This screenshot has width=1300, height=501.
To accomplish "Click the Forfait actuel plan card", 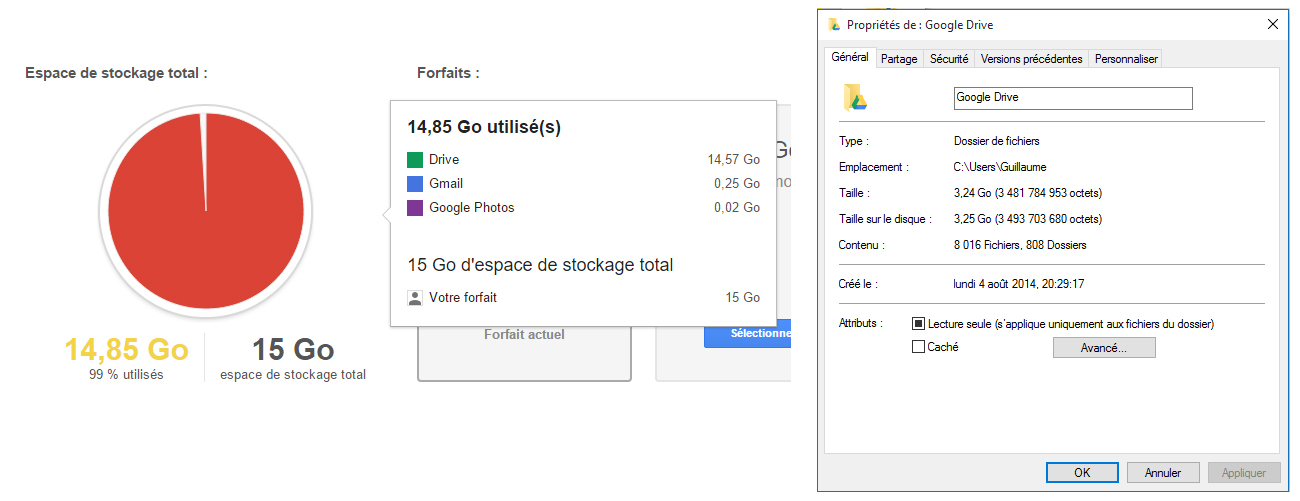I will point(524,353).
